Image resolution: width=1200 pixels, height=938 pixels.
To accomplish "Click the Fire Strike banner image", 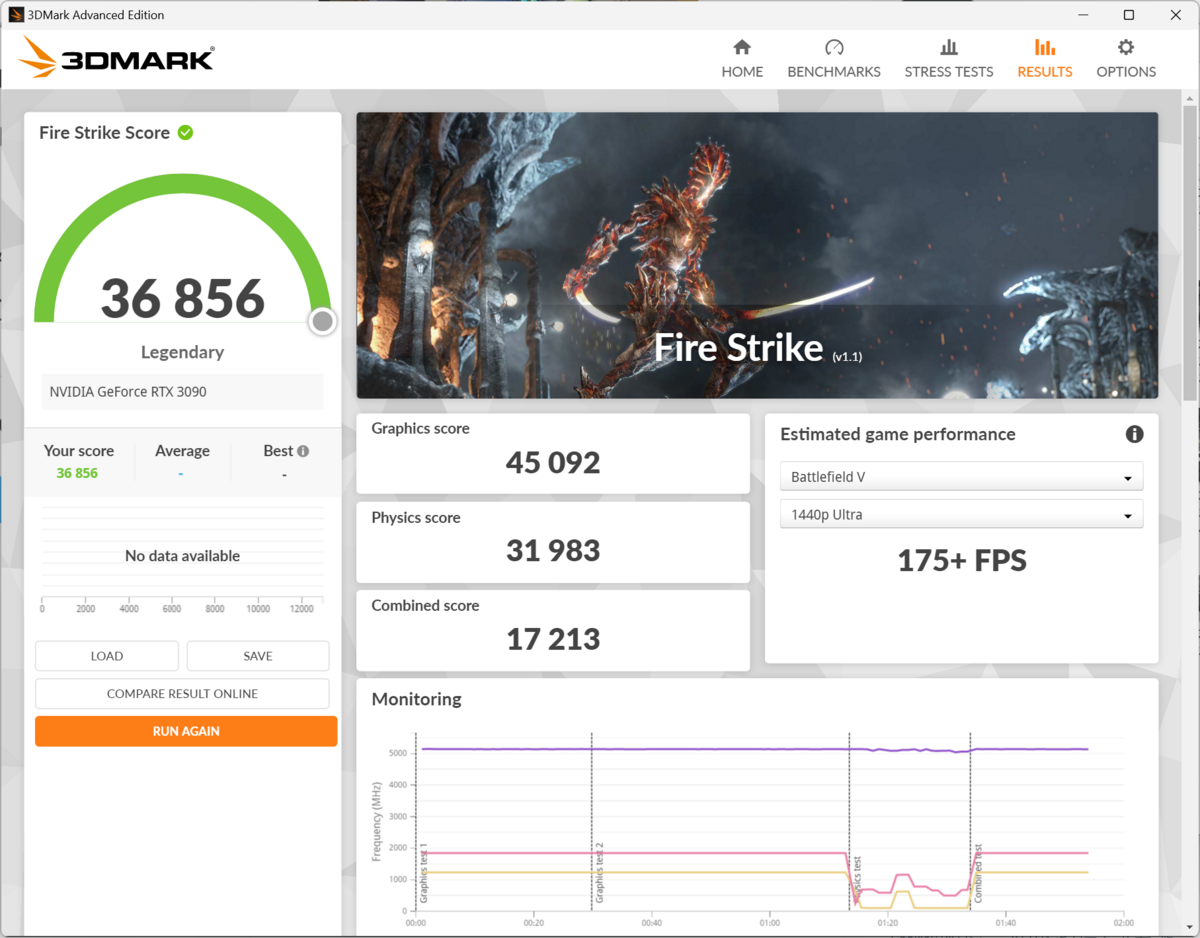I will coord(757,255).
